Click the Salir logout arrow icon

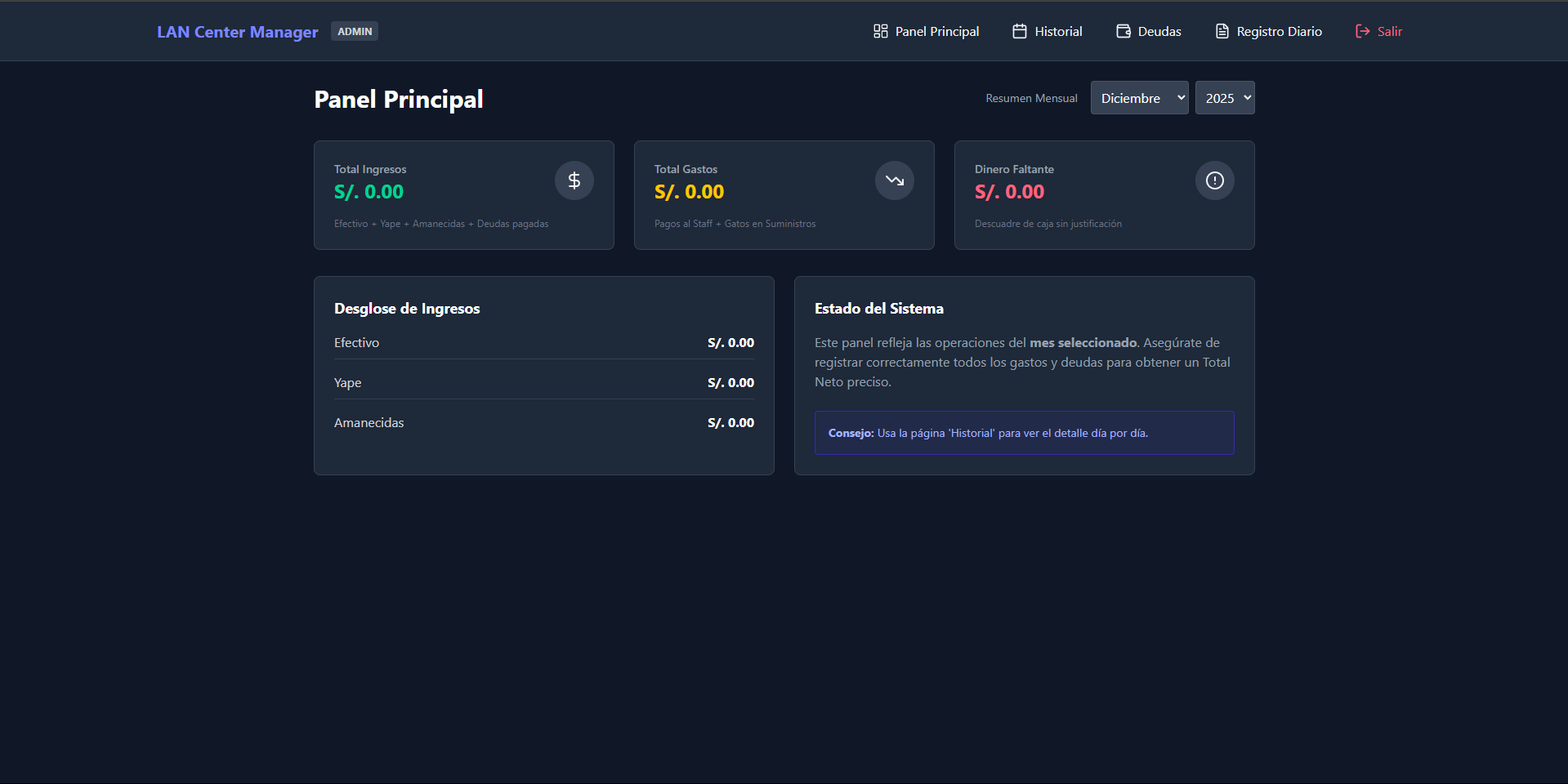(x=1362, y=31)
